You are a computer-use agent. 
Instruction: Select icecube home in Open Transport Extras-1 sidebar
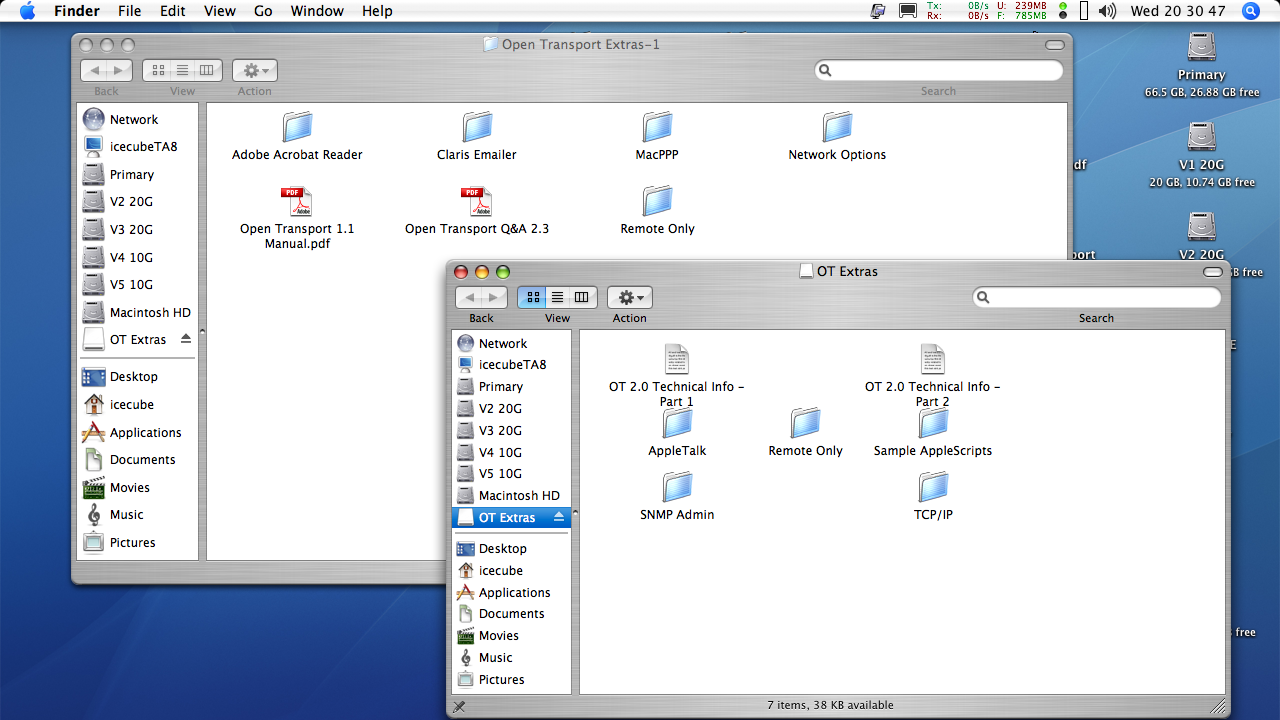(138, 404)
